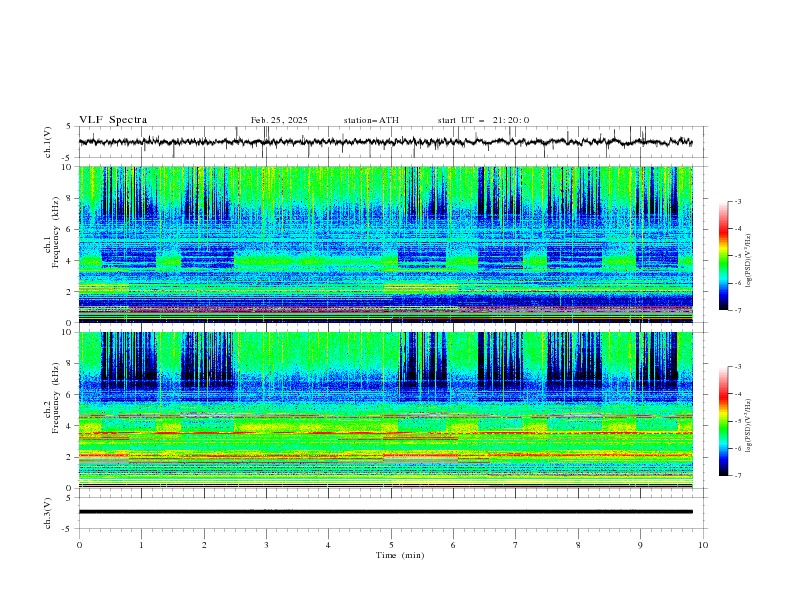This screenshot has height=612, width=792.
Task: Click the '5' tick on time axis
Action: pyautogui.click(x=391, y=545)
